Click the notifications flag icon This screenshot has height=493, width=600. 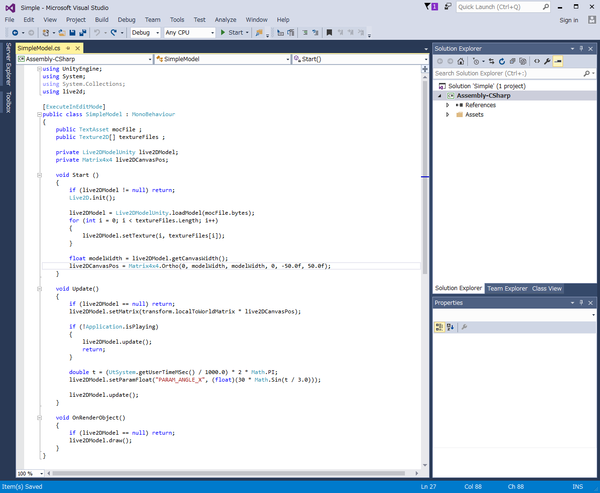coord(431,7)
